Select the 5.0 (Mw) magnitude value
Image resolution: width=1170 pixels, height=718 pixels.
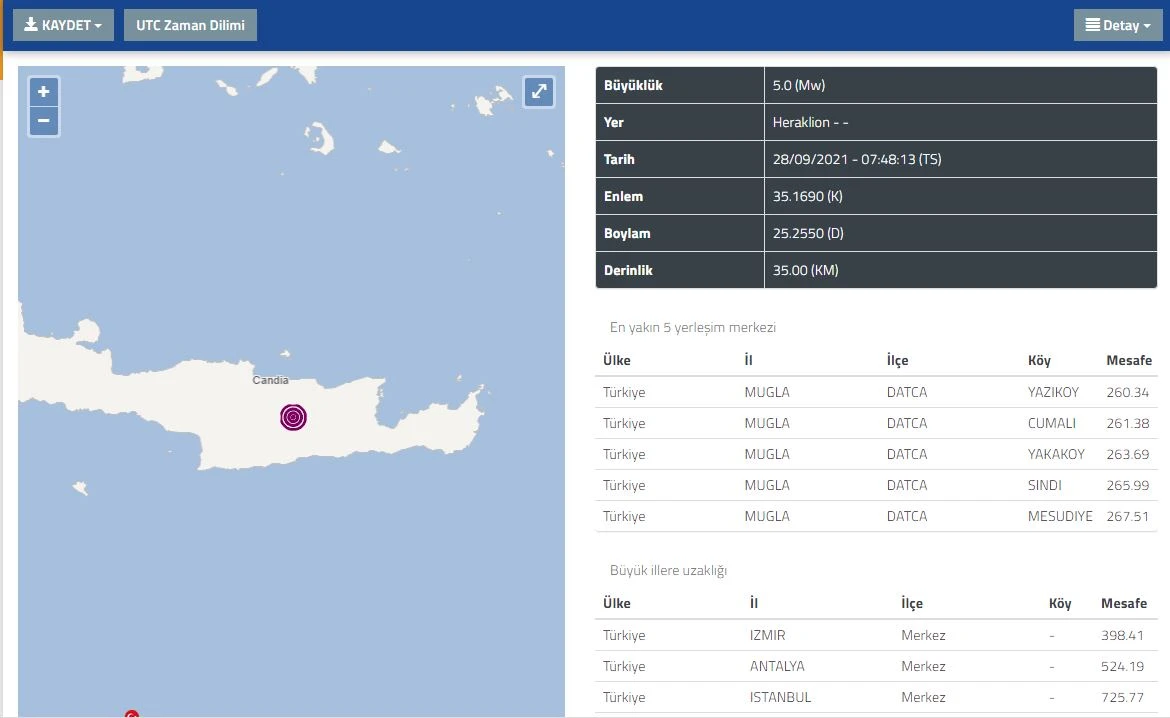pos(799,86)
